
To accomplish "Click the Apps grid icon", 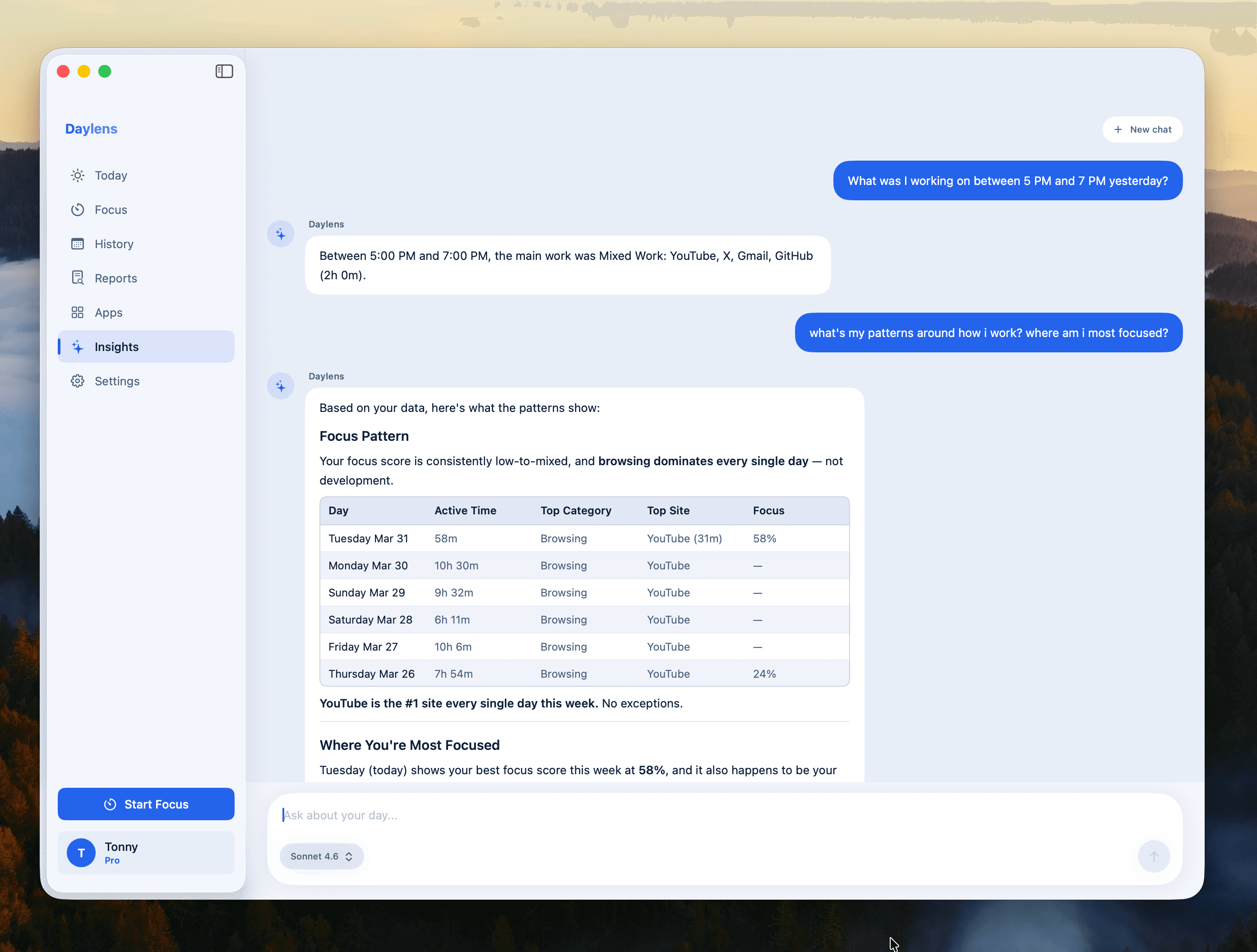I will click(77, 313).
